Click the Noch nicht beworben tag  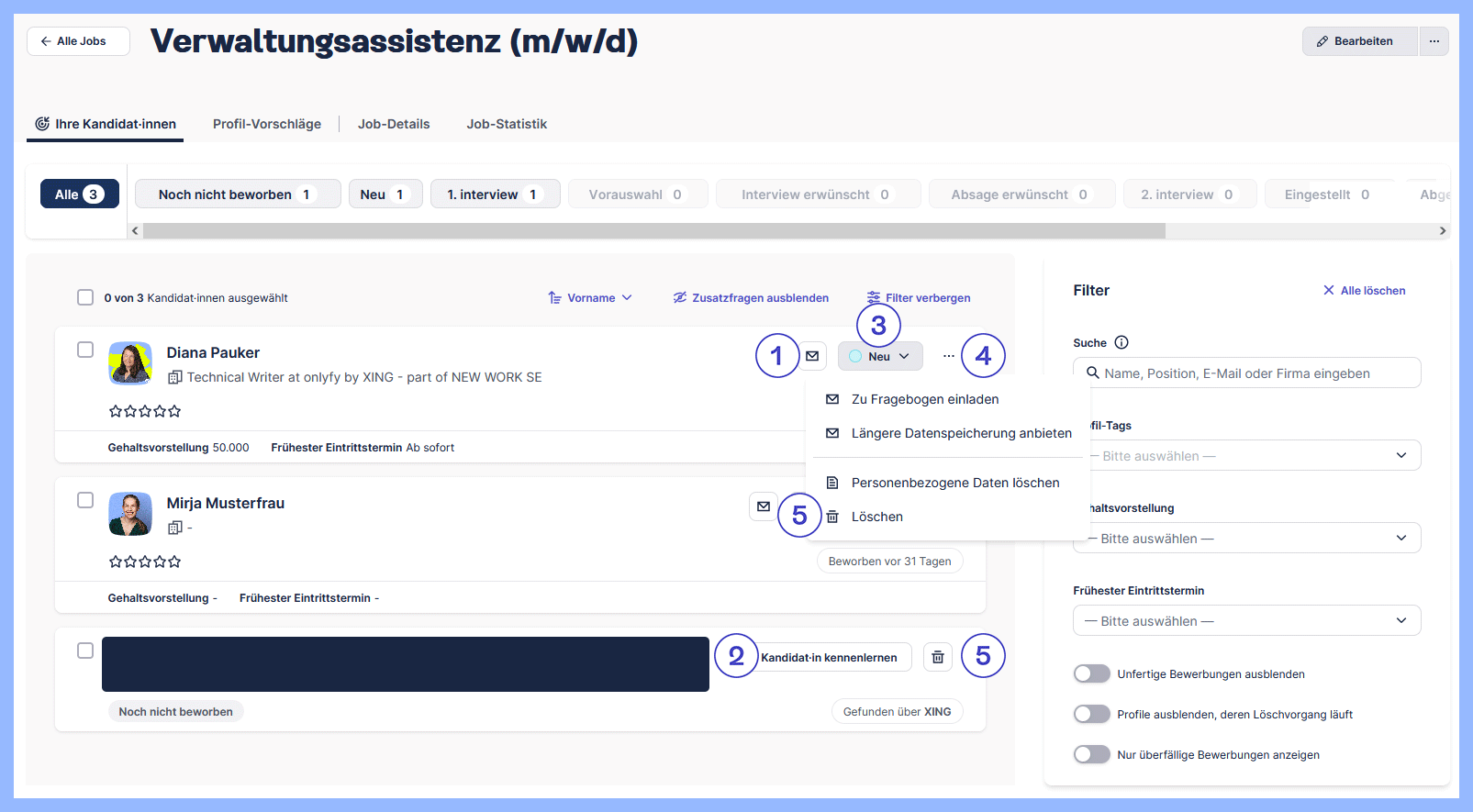click(175, 712)
